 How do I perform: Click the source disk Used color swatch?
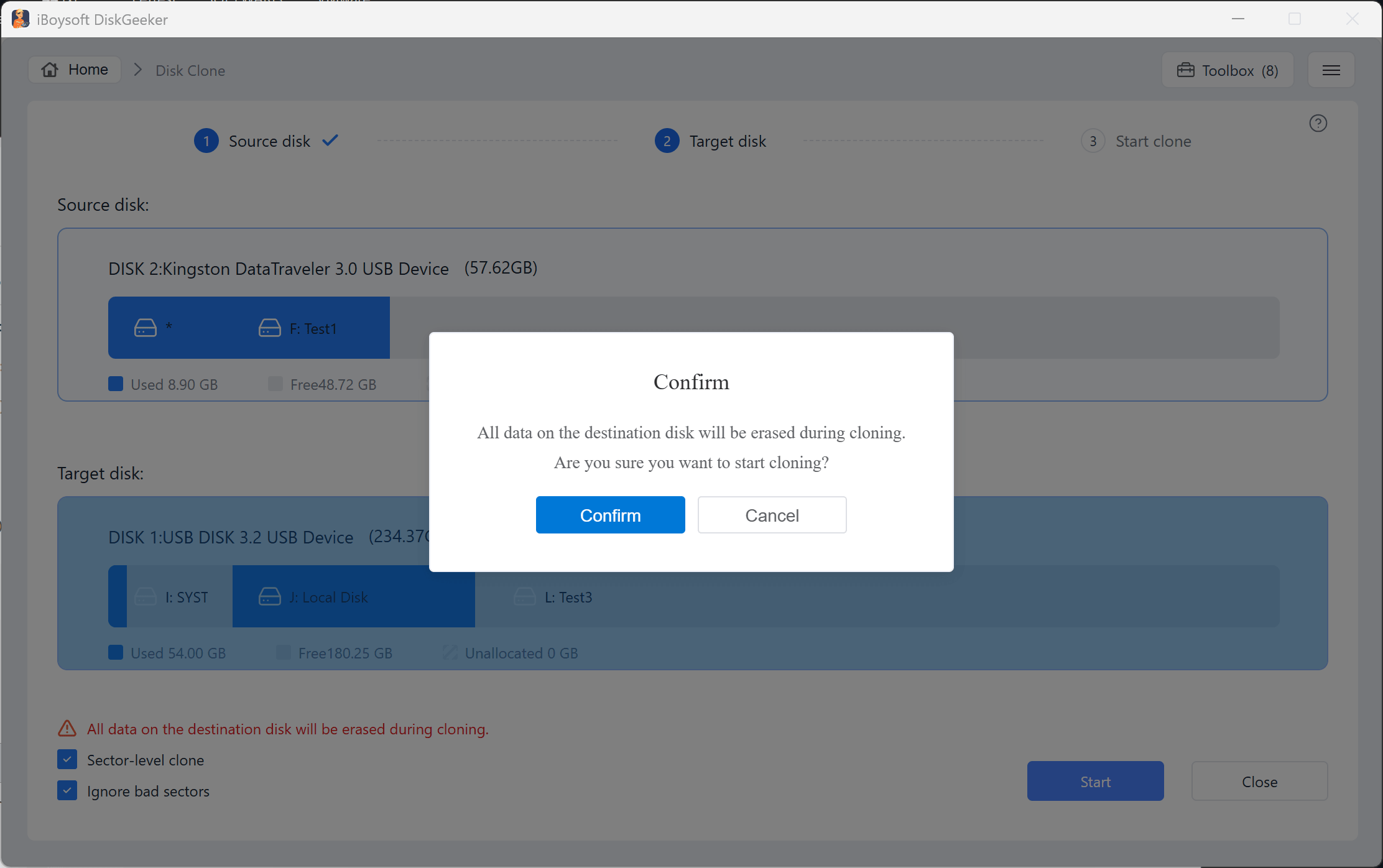click(116, 384)
